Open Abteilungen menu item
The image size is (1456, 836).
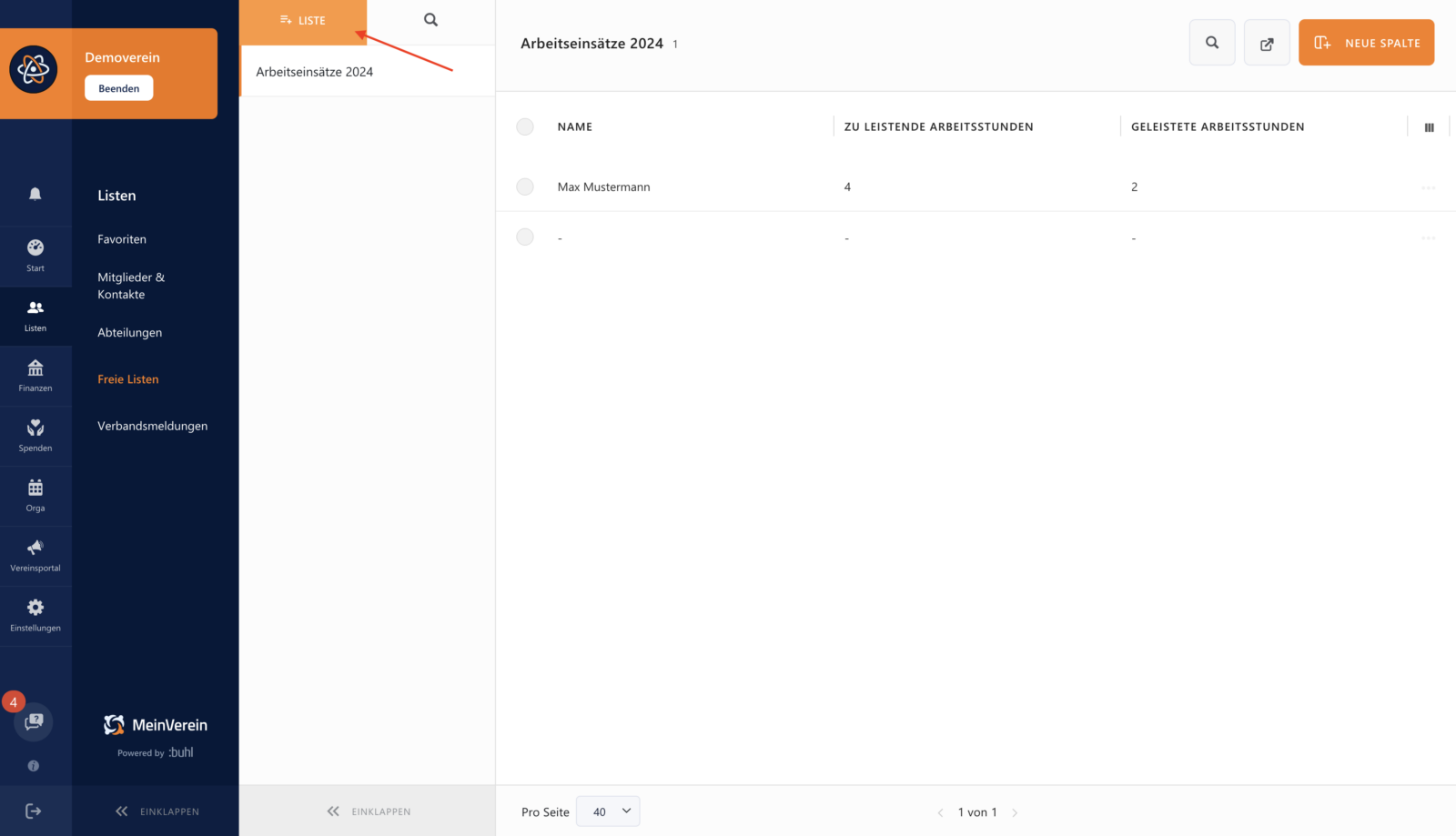click(x=130, y=333)
